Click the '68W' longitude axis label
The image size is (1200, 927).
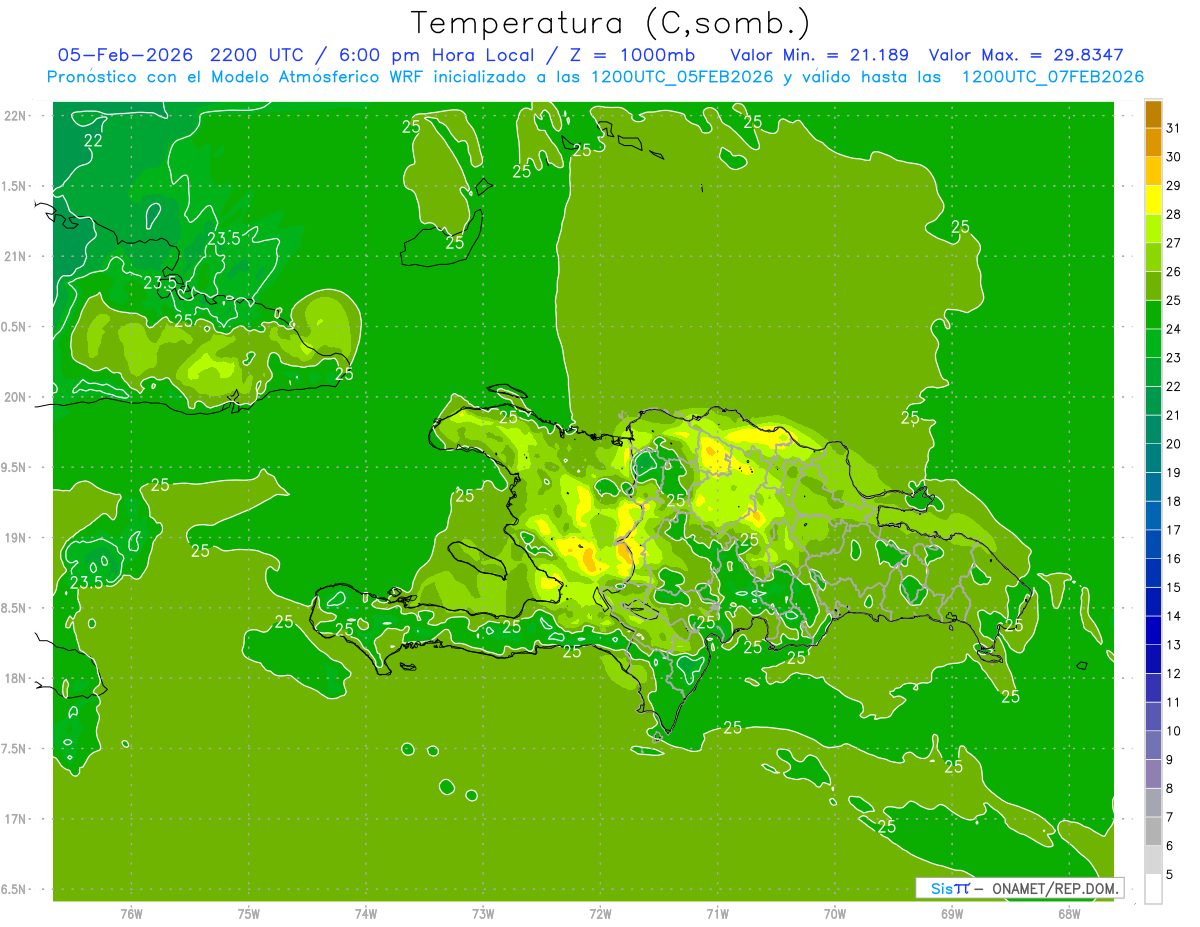1069,913
